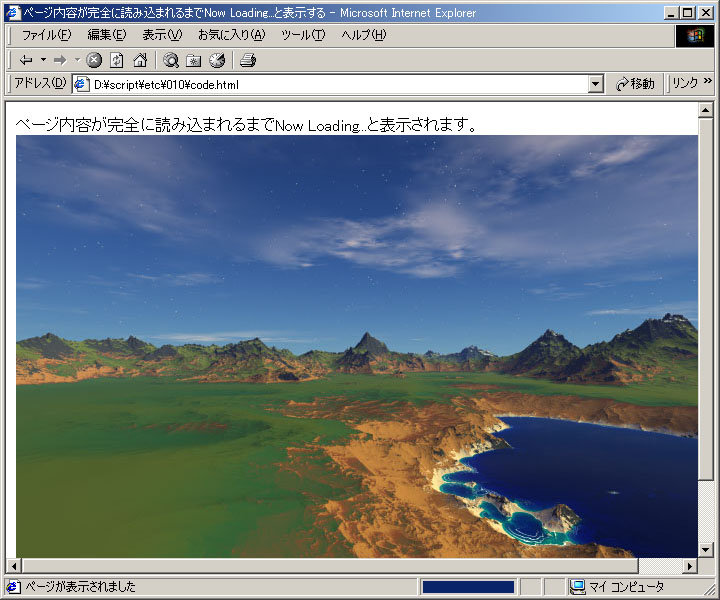Click the vertical scrollbar thumb
This screenshot has height=600, width=720.
705,299
